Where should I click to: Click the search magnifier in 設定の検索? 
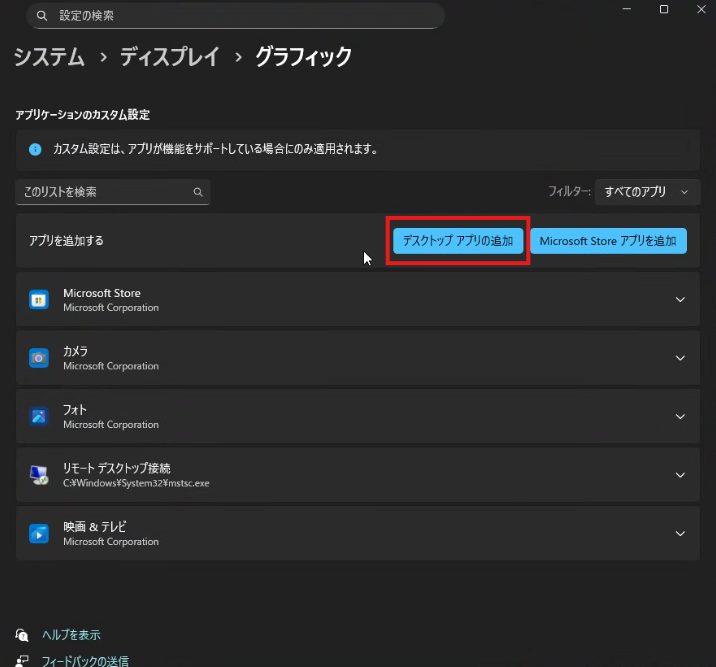[x=41, y=16]
